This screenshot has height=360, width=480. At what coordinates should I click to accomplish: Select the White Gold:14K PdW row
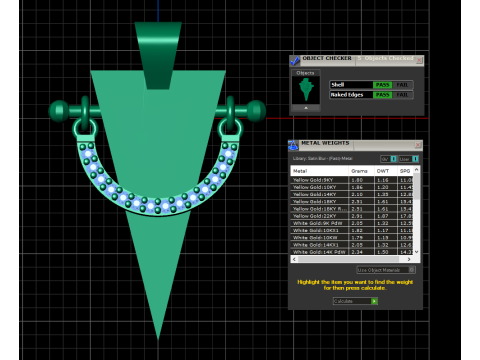(x=352, y=252)
